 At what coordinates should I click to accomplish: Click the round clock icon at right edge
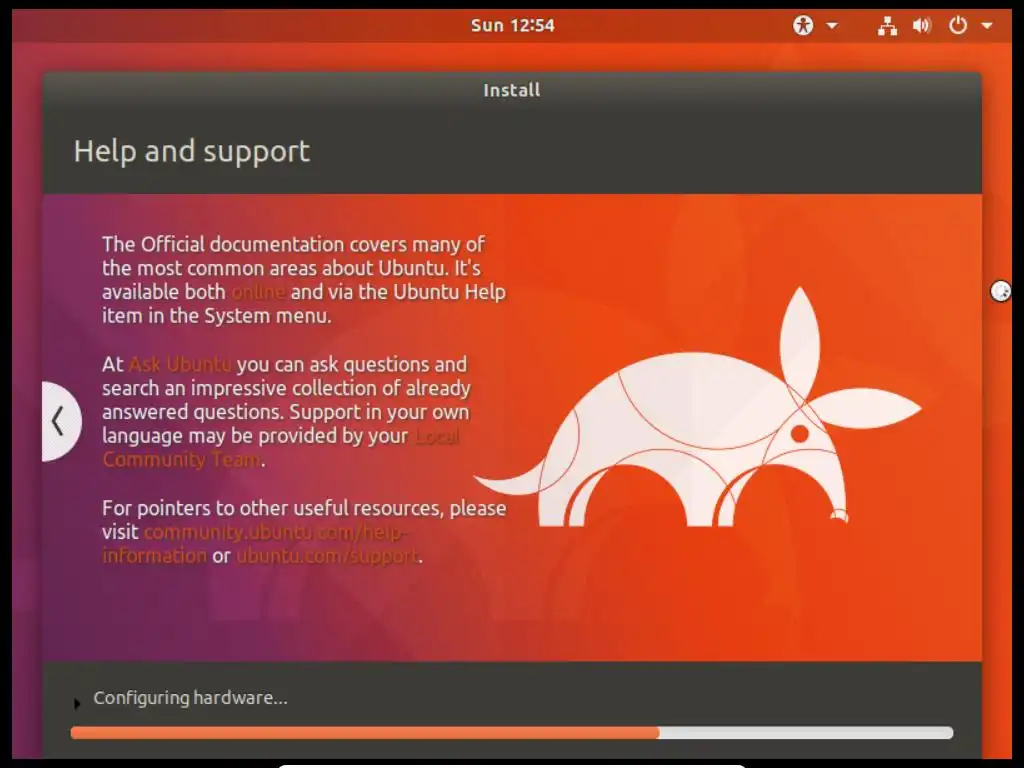(x=1000, y=291)
